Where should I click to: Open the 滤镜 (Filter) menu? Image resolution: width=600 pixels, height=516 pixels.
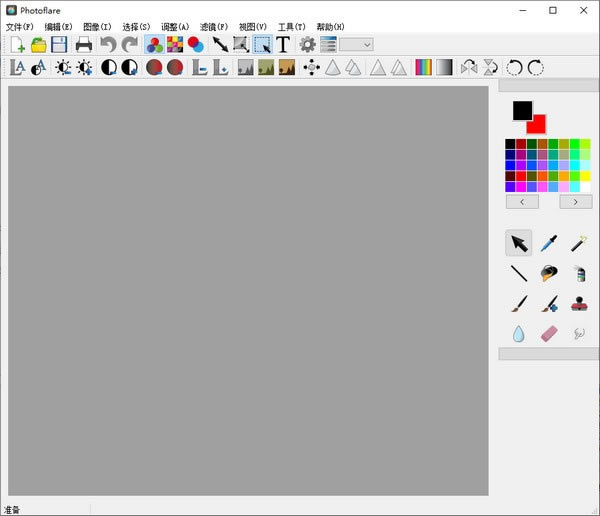(x=213, y=26)
